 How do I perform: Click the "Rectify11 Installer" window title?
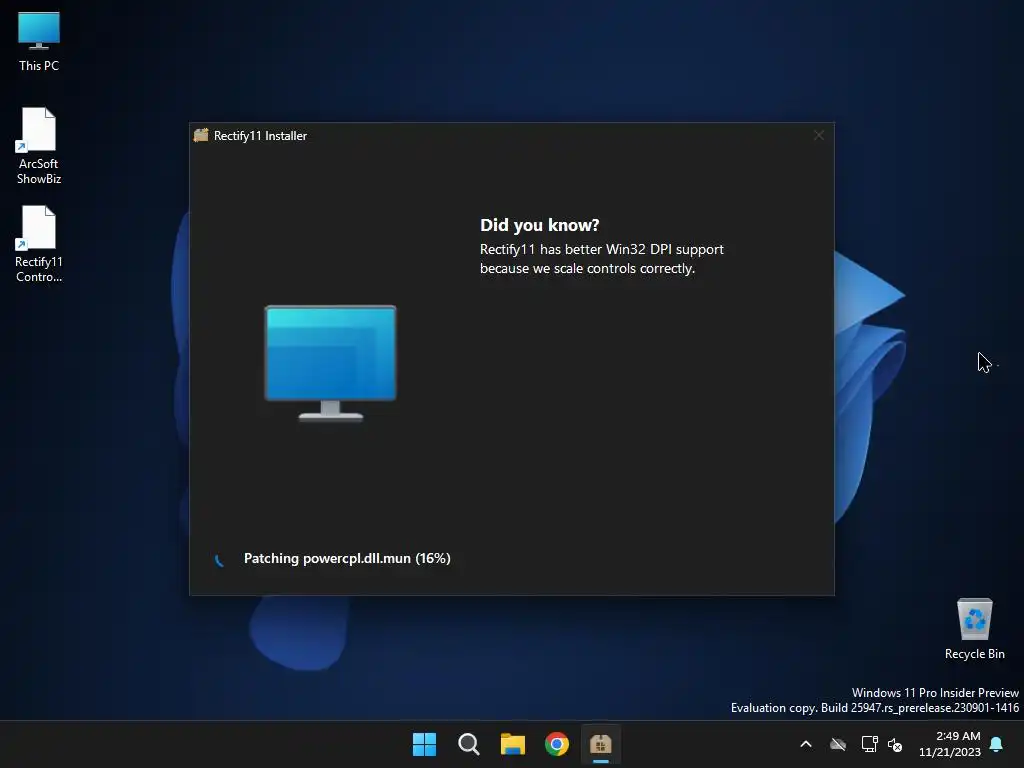[261, 136]
